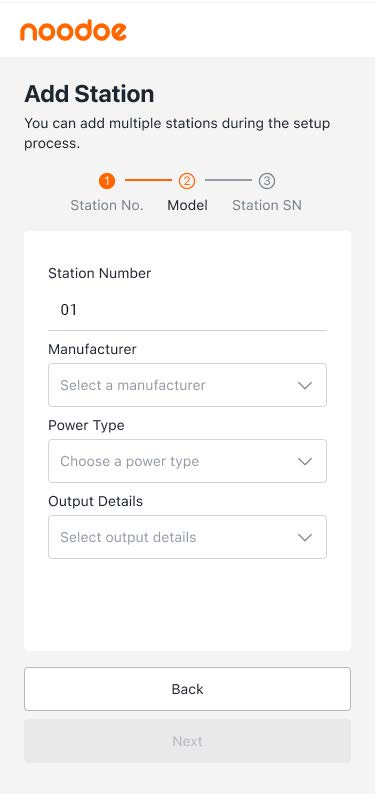Viewport: 375px width, 794px height.
Task: Click the Power Type chevron arrow
Action: click(x=305, y=461)
